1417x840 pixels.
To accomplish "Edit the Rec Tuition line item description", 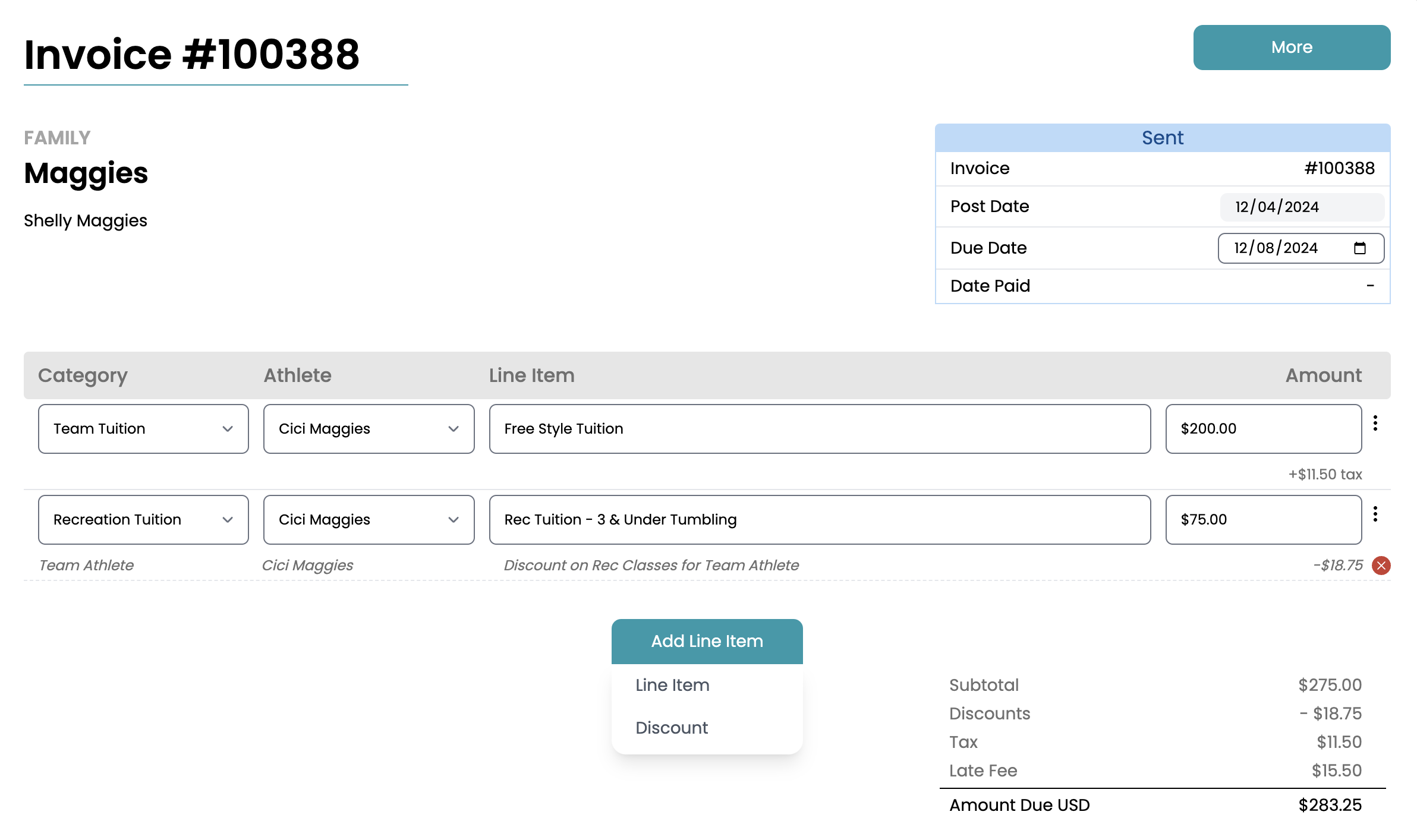I will click(819, 520).
